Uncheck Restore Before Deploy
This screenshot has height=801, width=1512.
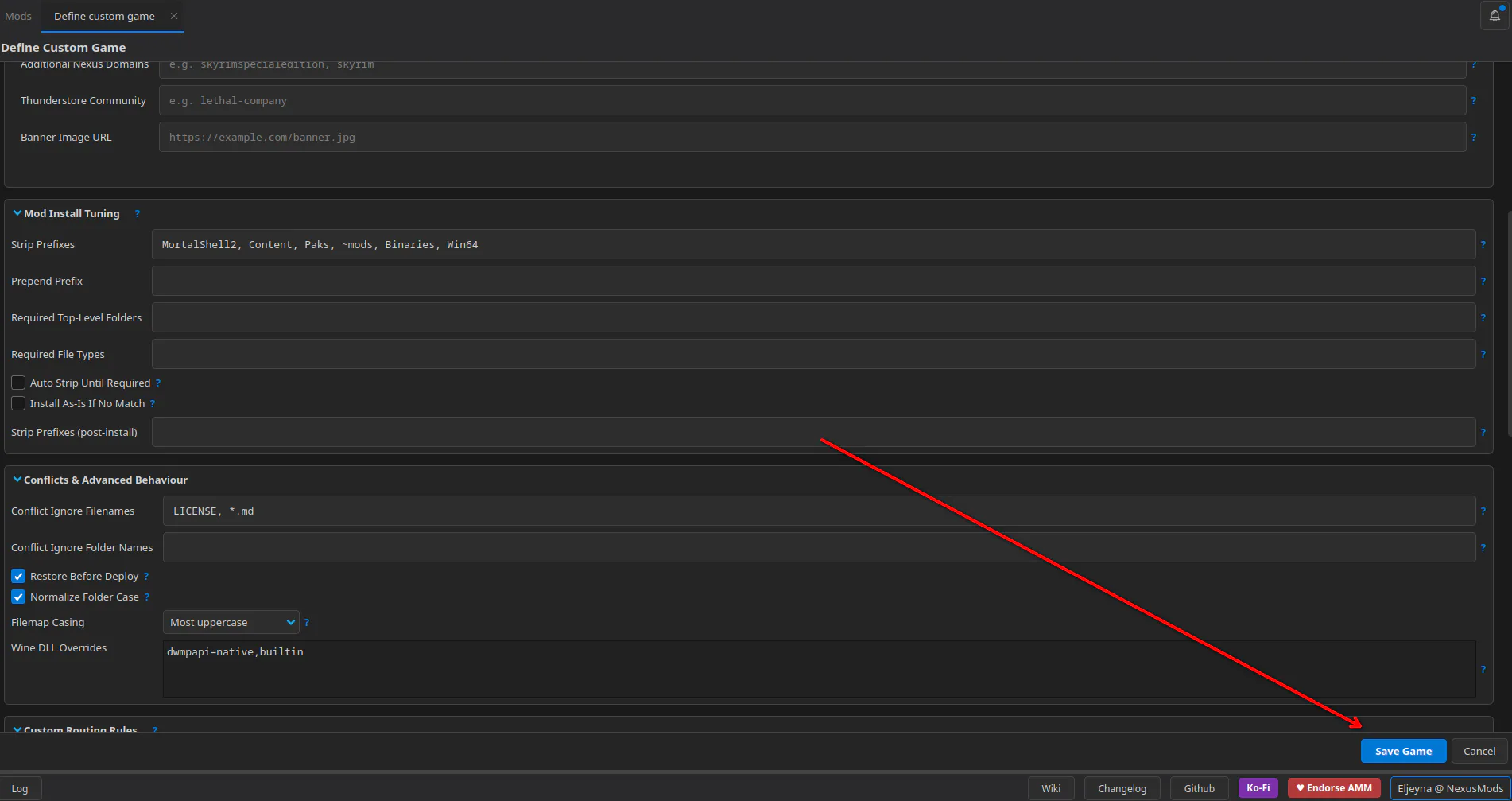[18, 576]
